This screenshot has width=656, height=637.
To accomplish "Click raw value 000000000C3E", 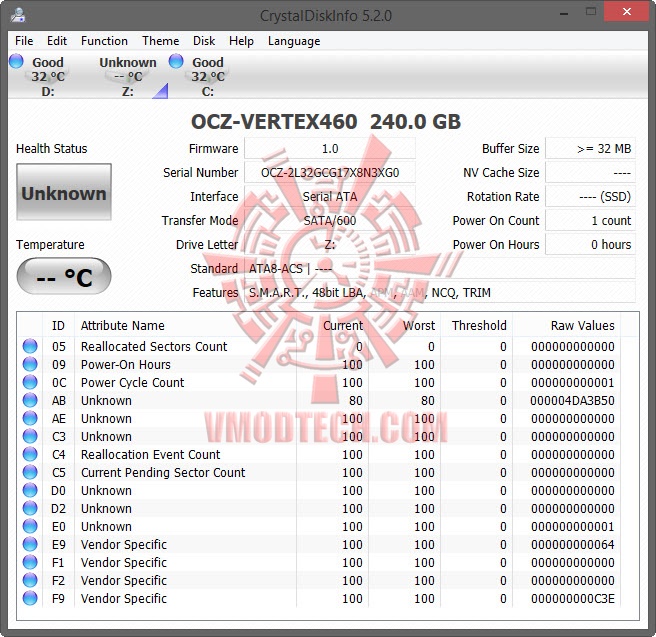I will 572,599.
